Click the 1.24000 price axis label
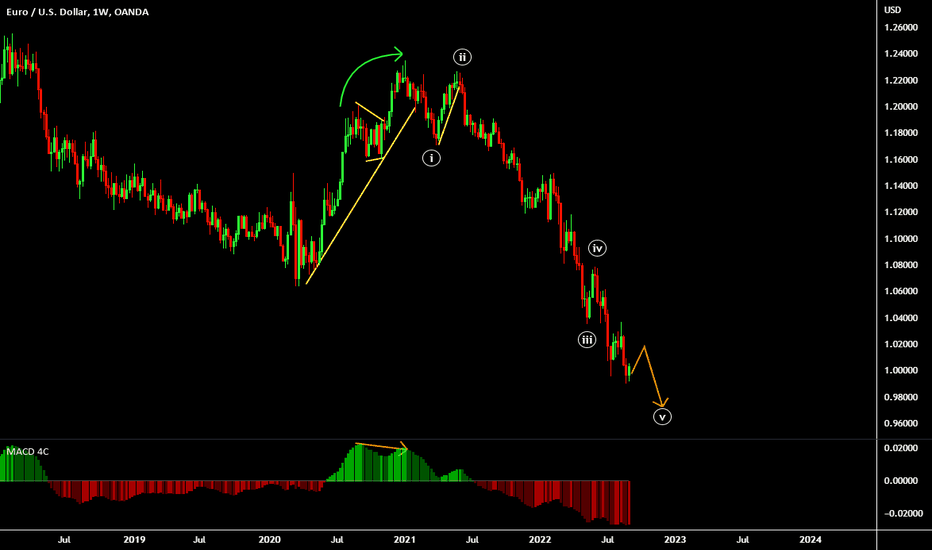Viewport: 932px width, 550px height. coord(900,54)
